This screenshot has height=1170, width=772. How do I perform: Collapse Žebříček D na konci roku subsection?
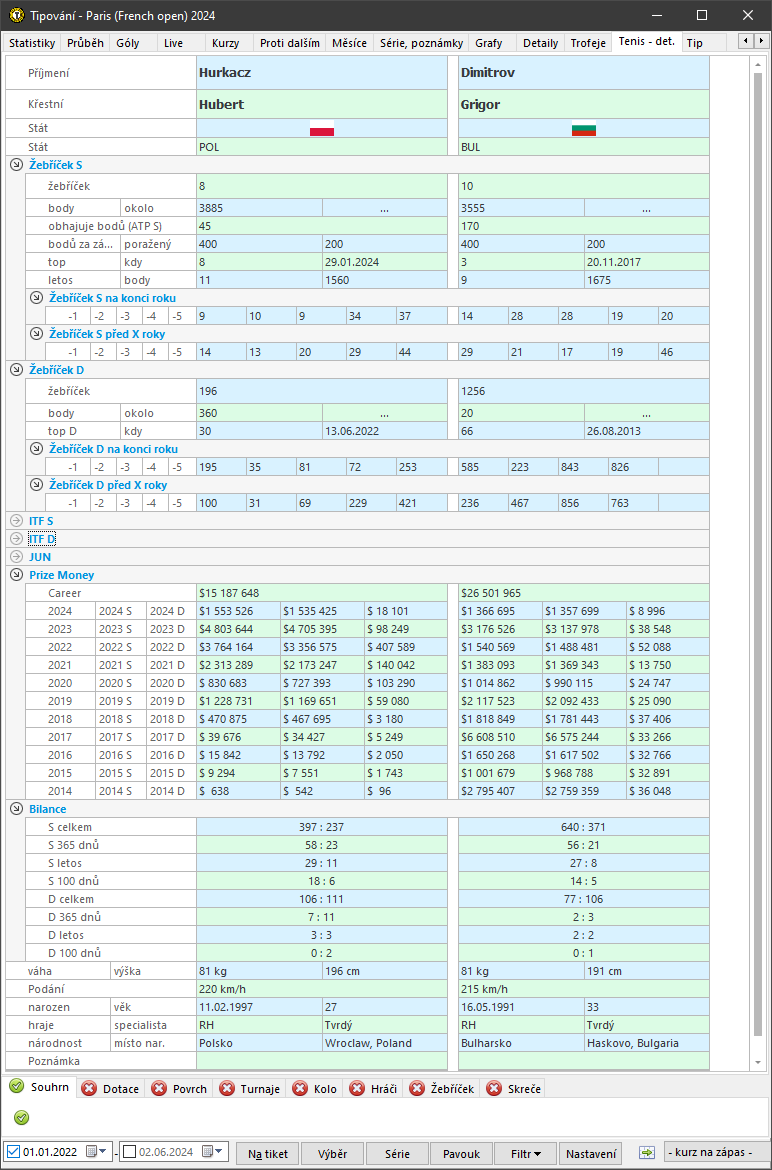(x=37, y=449)
